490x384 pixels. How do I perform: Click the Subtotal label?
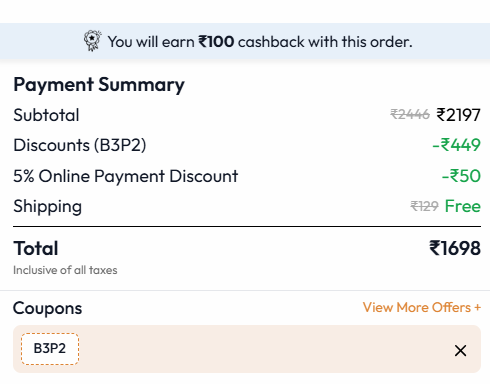pos(46,115)
